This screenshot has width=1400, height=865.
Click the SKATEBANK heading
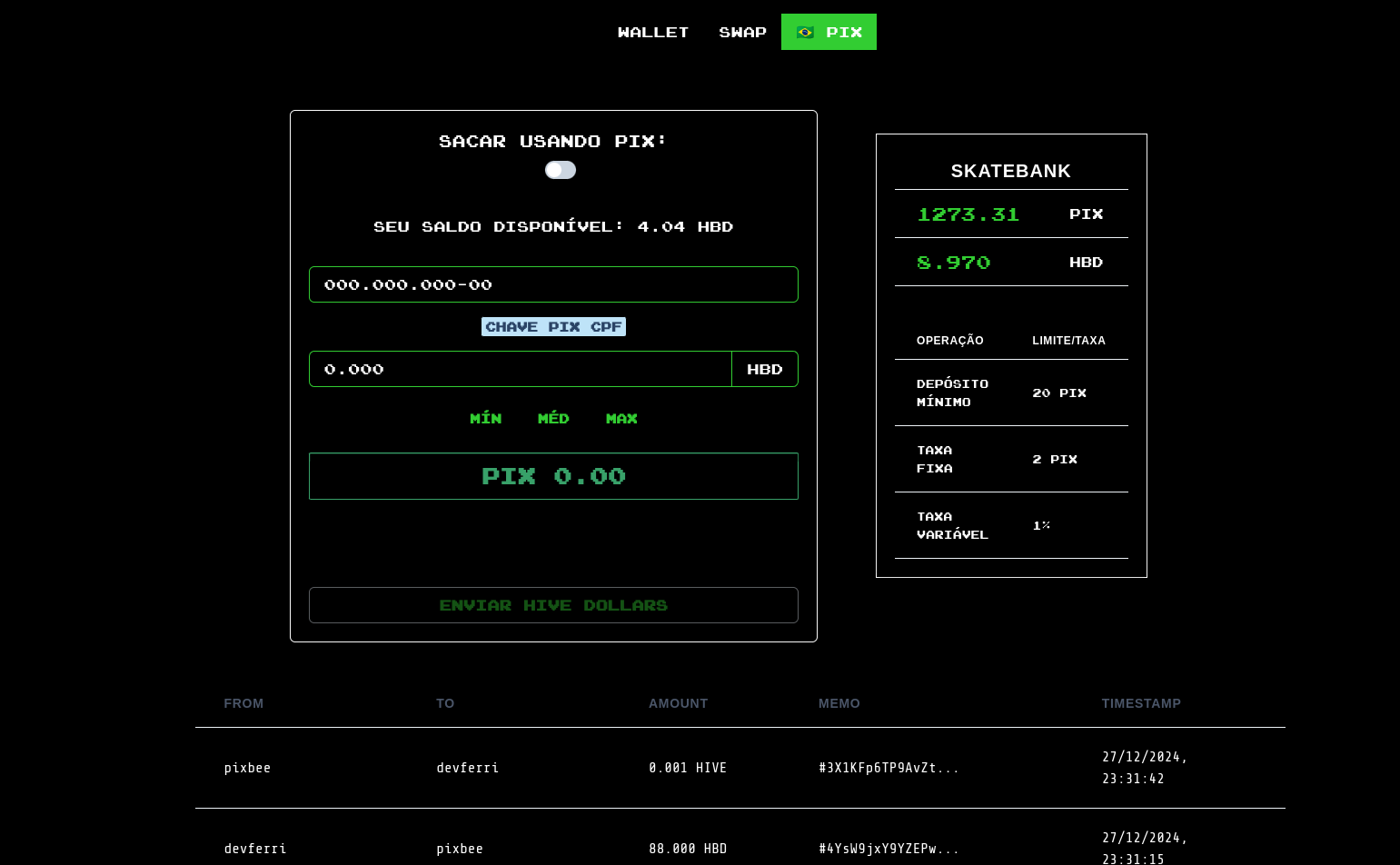(x=1011, y=171)
